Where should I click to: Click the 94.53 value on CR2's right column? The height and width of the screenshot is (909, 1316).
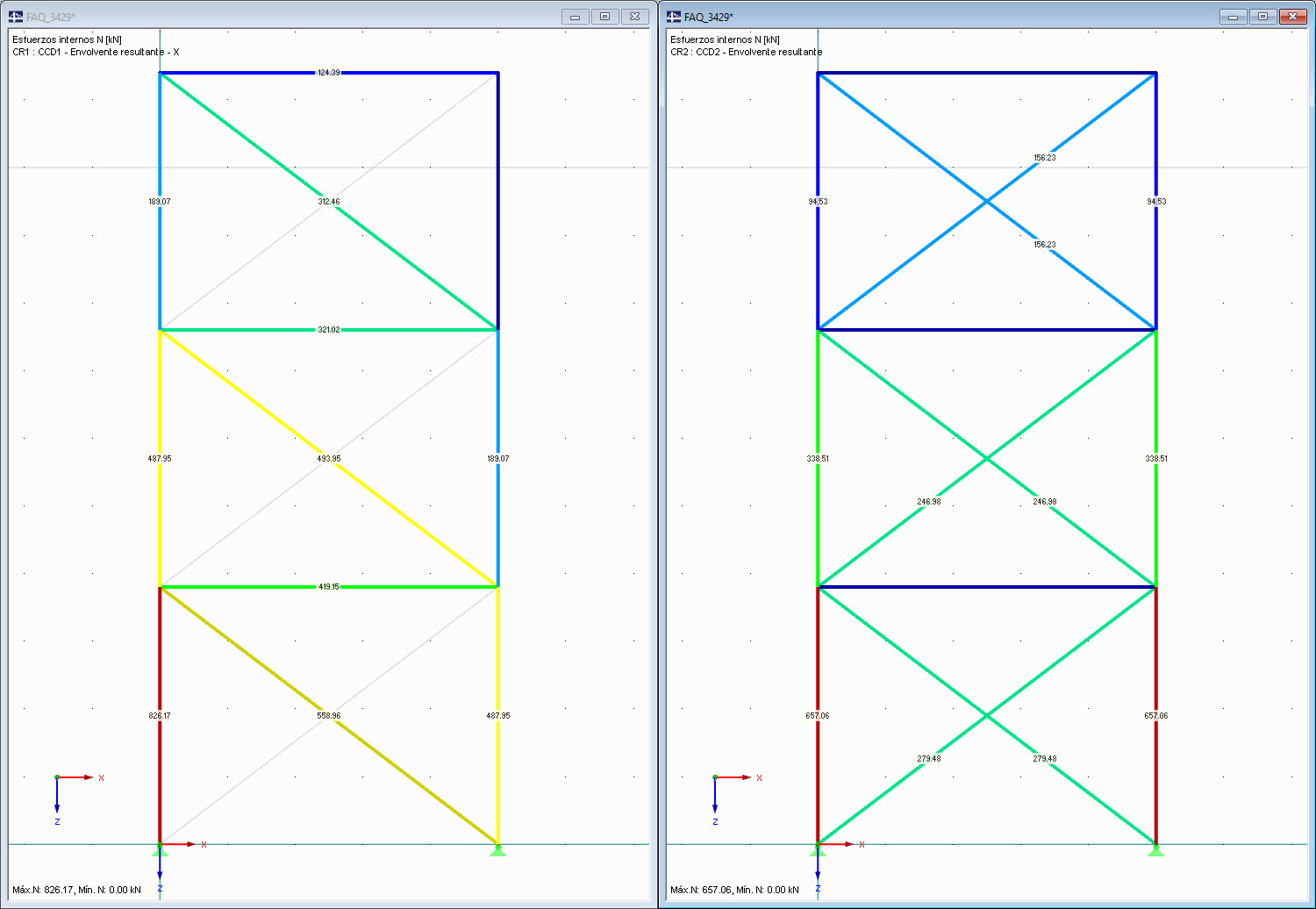click(1156, 202)
